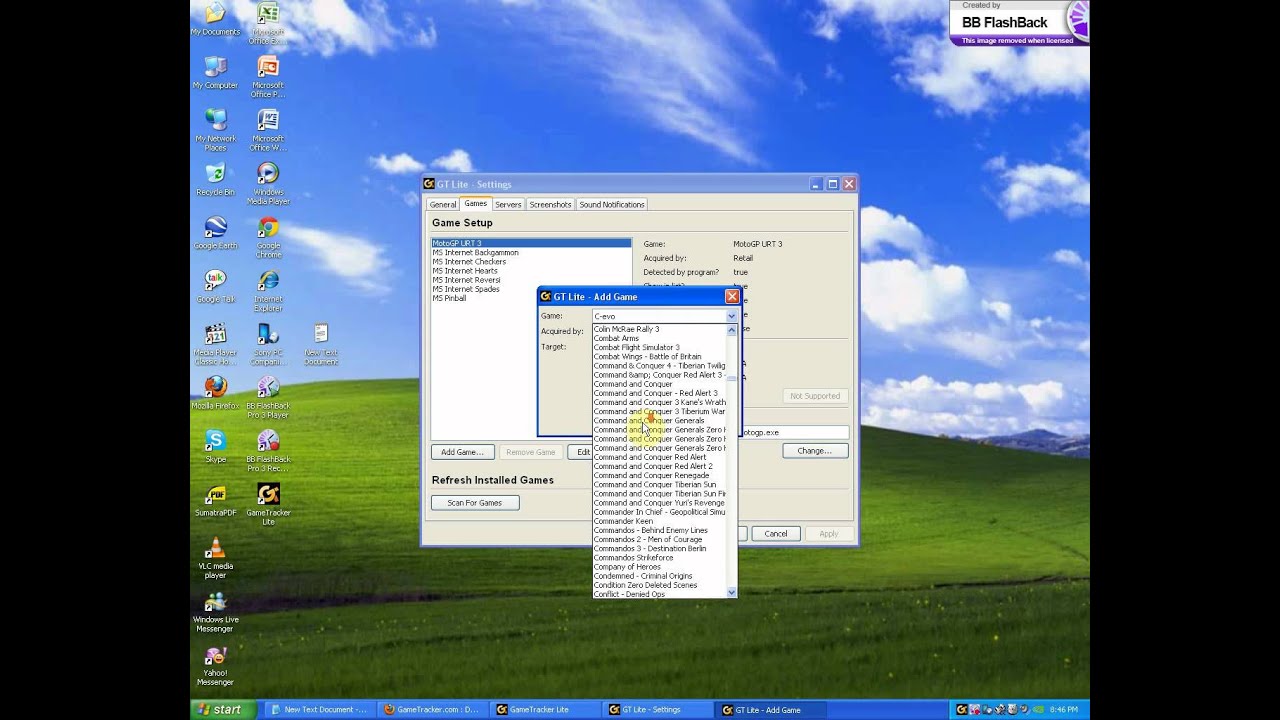Click scroll-up arrow in game list
This screenshot has width=1280, height=720.
click(x=731, y=329)
